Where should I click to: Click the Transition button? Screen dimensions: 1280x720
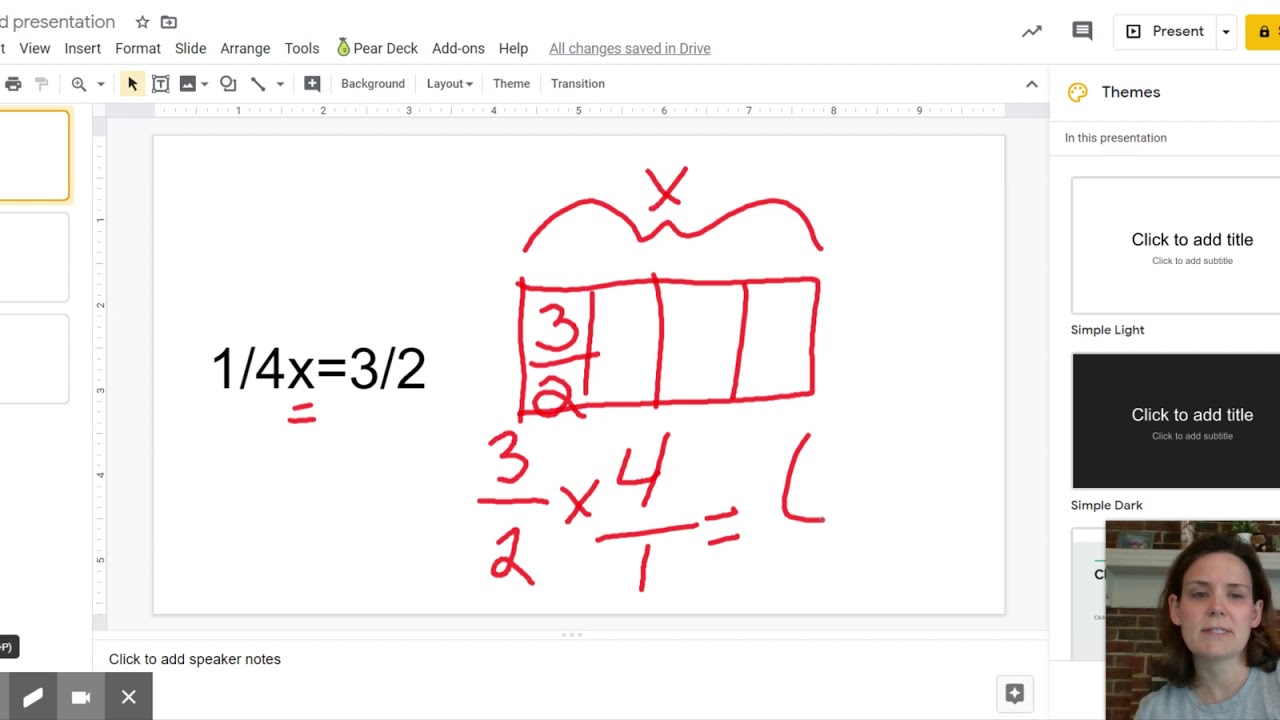click(578, 84)
